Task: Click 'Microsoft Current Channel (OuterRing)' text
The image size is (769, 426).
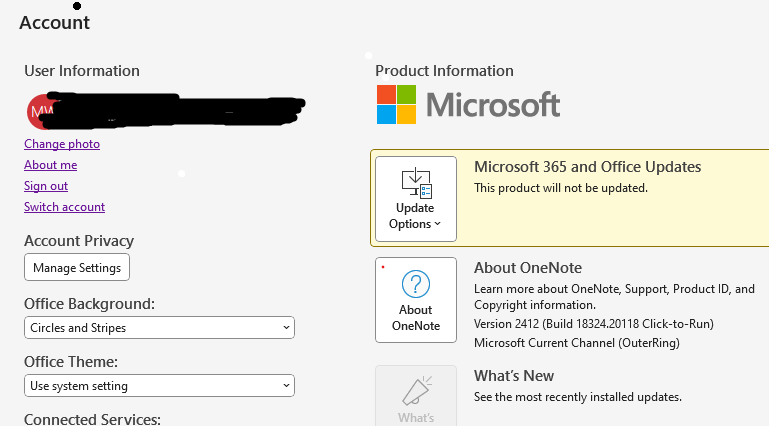Action: pos(577,343)
